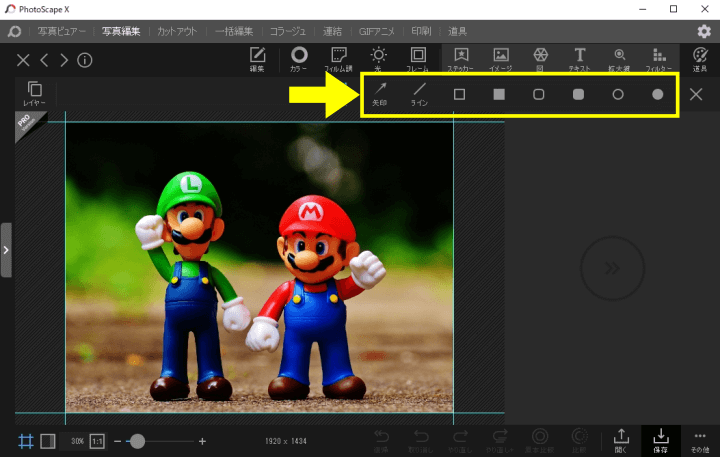Open the フィルター insert tool

point(659,59)
